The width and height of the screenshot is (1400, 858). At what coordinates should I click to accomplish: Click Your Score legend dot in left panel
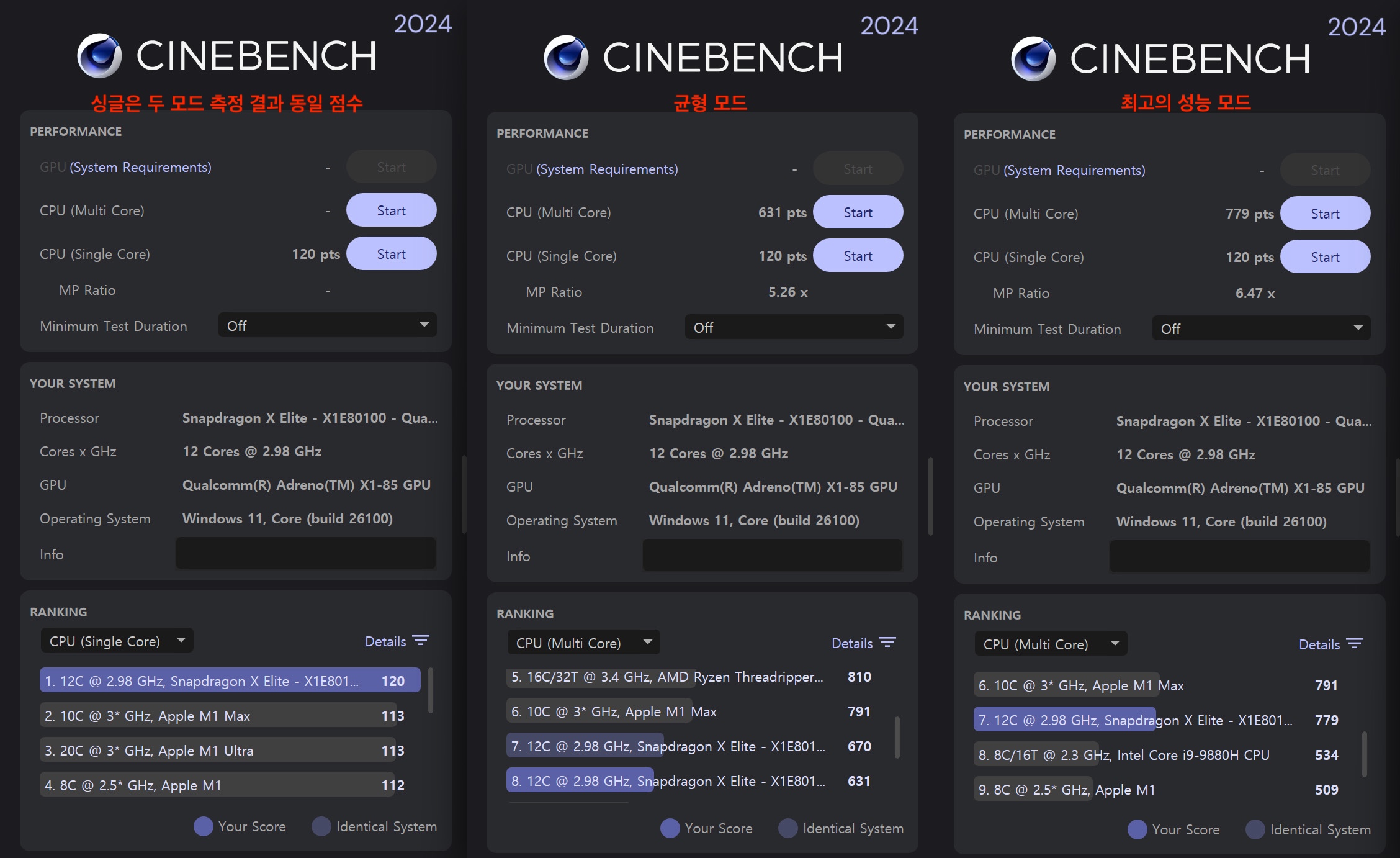[204, 826]
